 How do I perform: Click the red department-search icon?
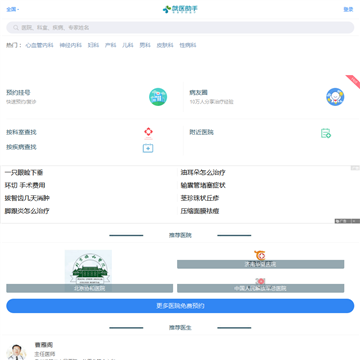(148, 133)
